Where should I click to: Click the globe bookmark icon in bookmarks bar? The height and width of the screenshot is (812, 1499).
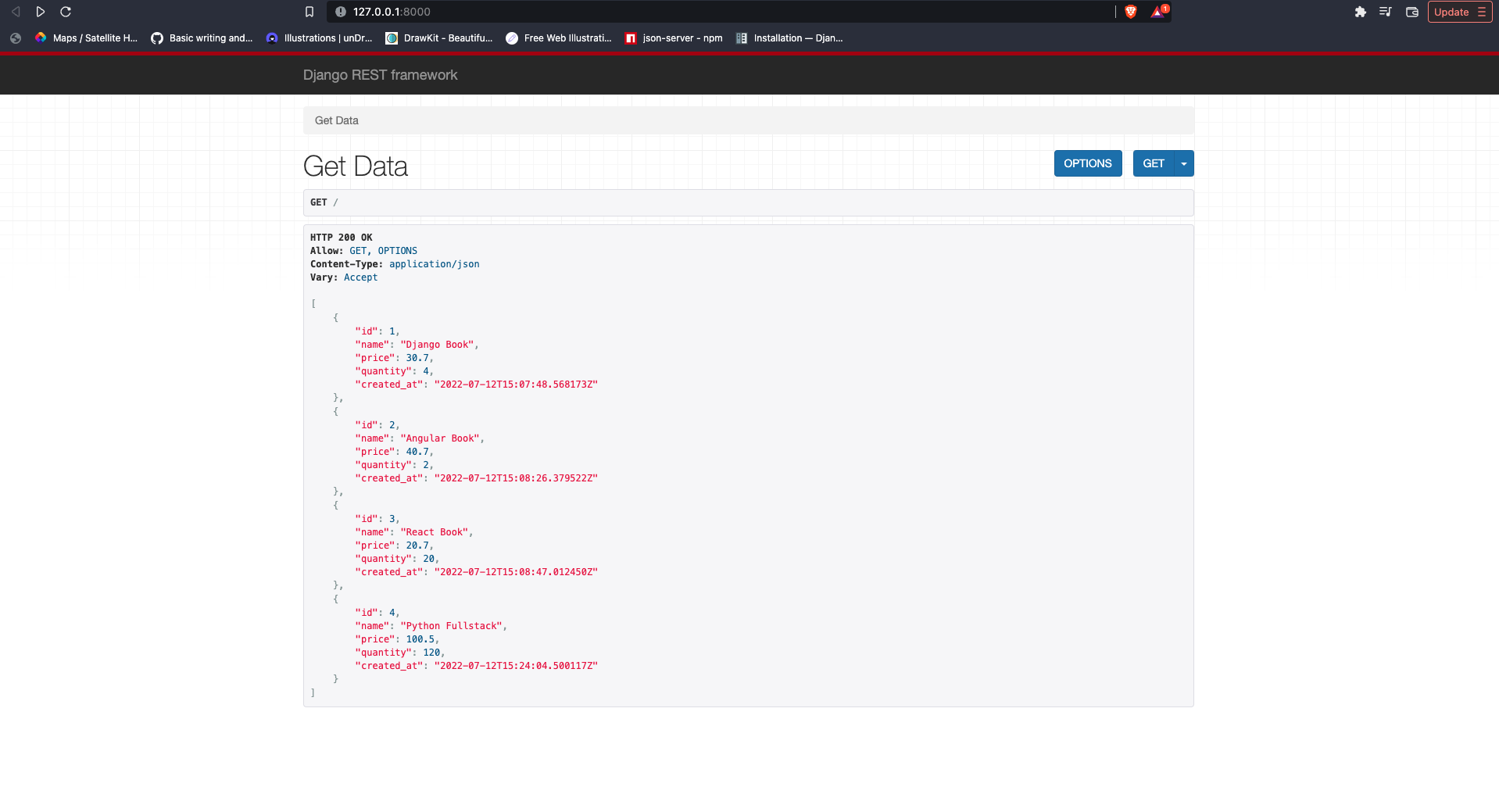tap(16, 38)
